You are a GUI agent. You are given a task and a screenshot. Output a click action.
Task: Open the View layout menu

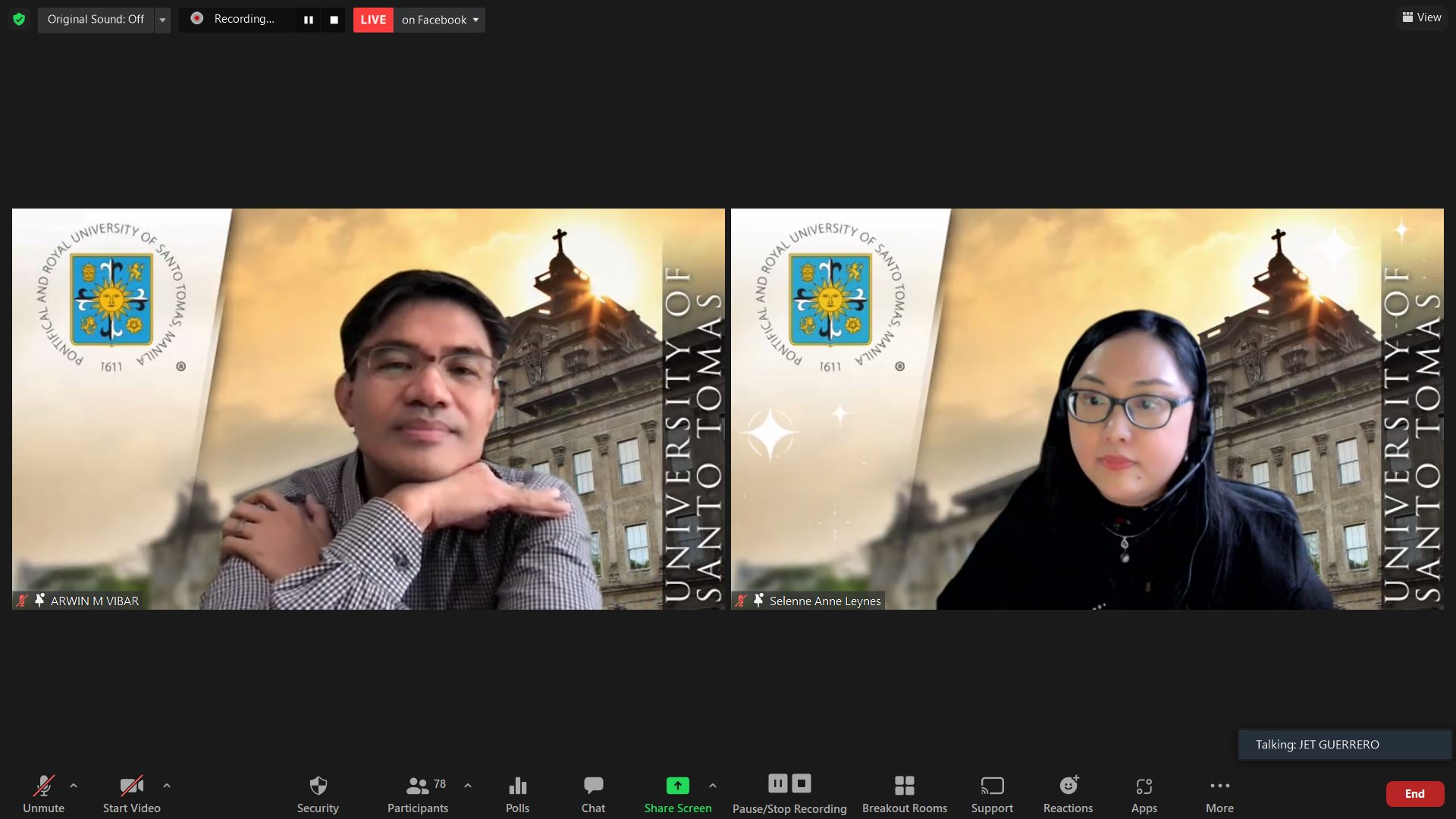point(1422,17)
